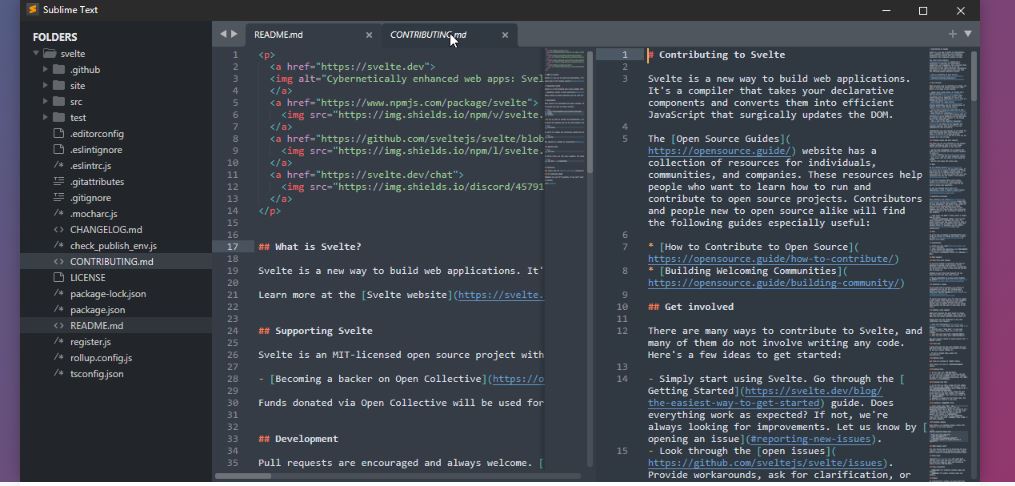This screenshot has height=486, width=1015.
Task: Expand the site folder arrow
Action: tap(46, 85)
